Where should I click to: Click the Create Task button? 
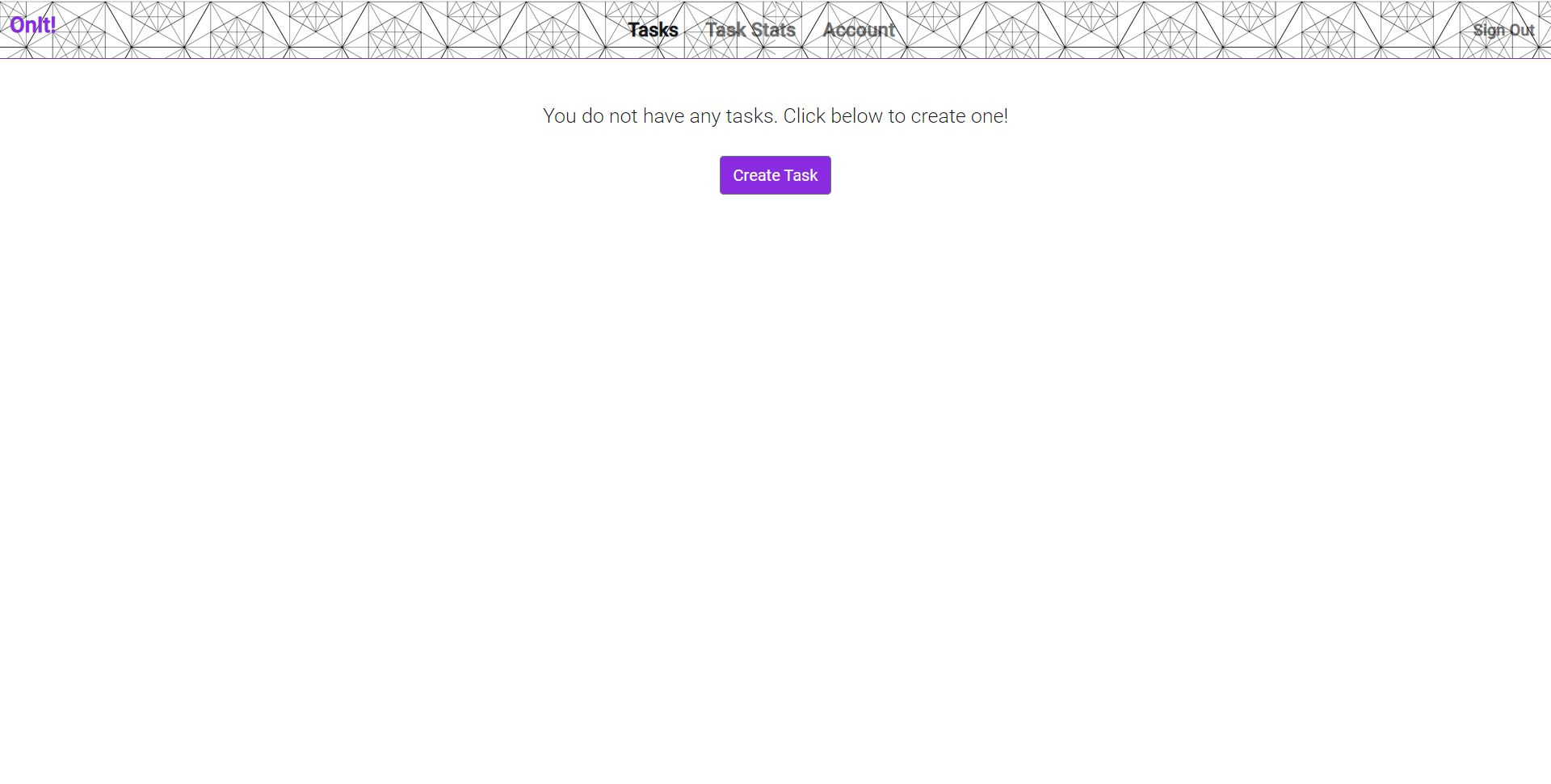(775, 175)
